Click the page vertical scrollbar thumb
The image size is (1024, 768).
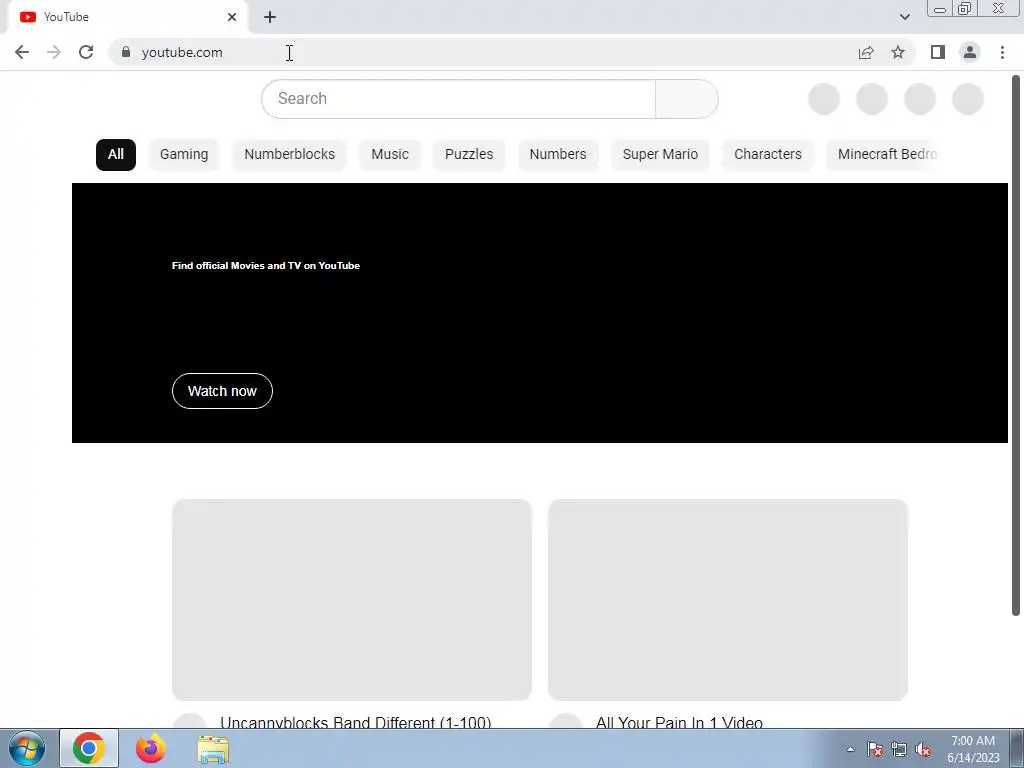click(1016, 345)
